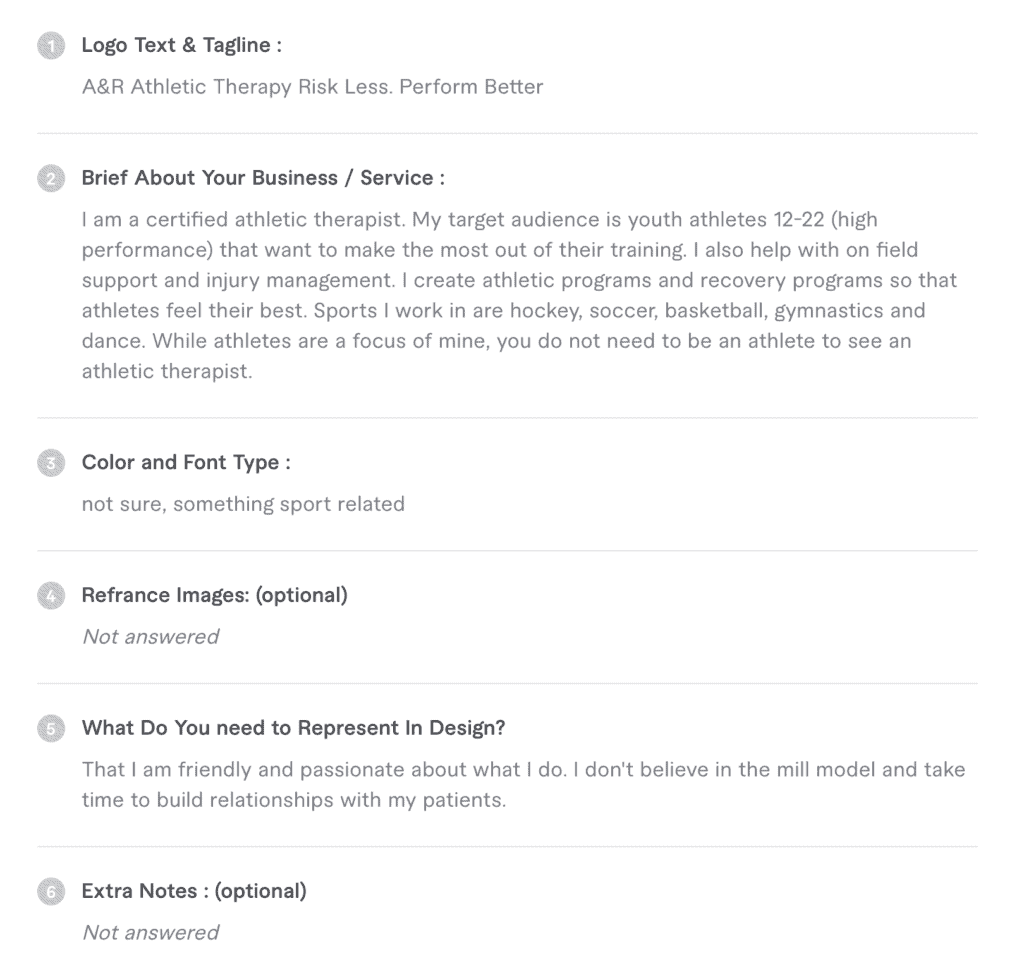The height and width of the screenshot is (980, 1024).
Task: Click the number 1 step badge
Action: point(49,46)
